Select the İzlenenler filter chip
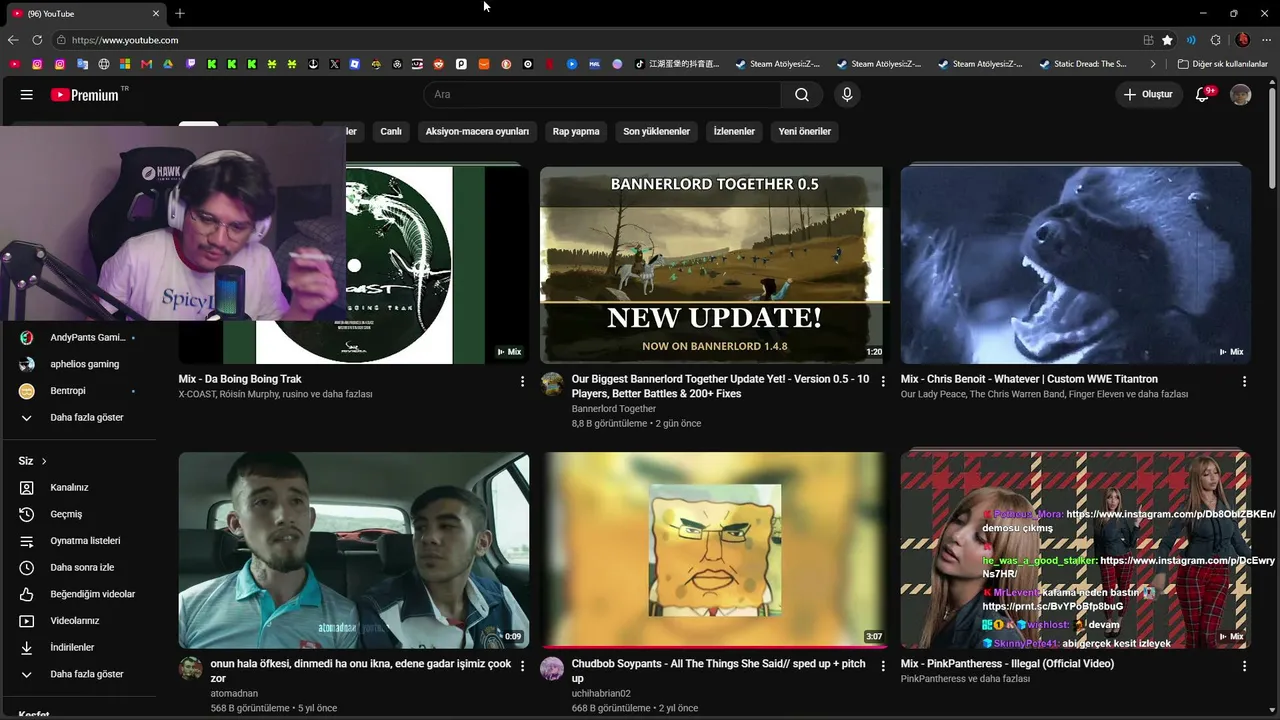 click(x=734, y=131)
